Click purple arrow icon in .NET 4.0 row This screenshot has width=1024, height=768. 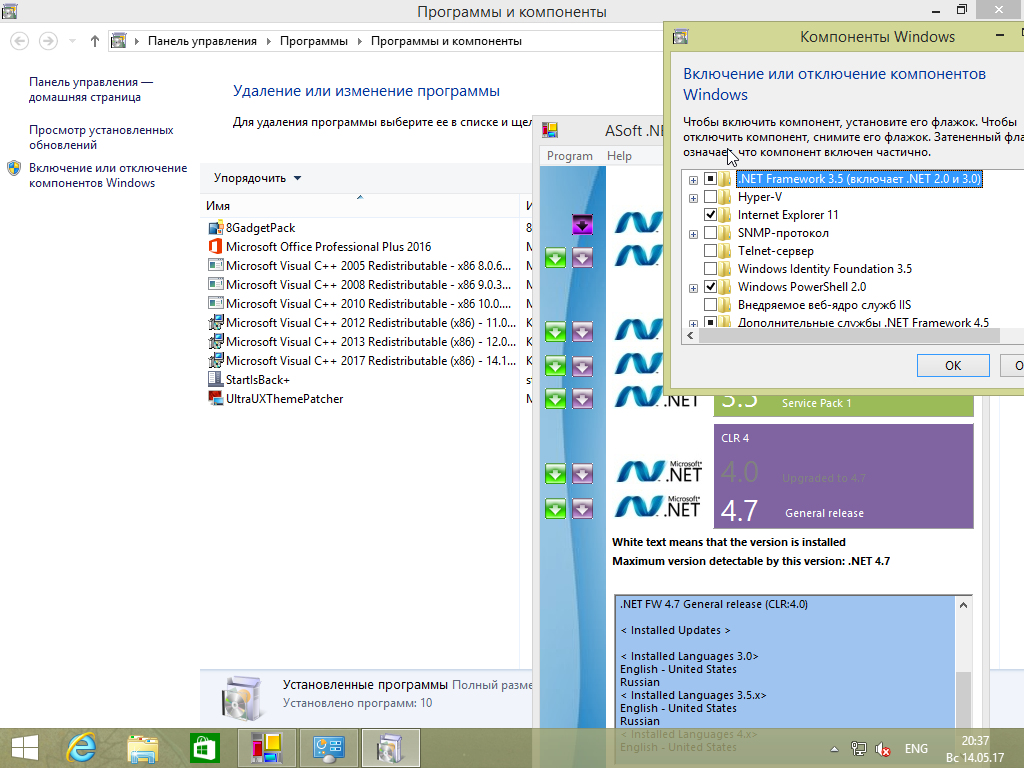pos(583,473)
